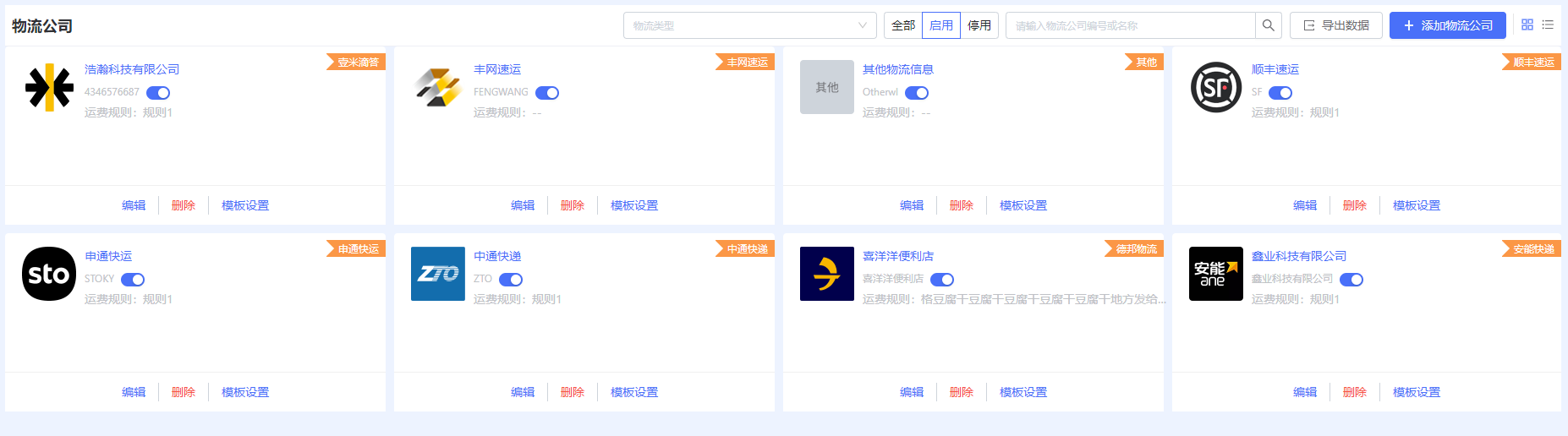Edit the 浩瀚科技有限公司 card
Viewport: 1568px width, 436px height.
[x=134, y=205]
